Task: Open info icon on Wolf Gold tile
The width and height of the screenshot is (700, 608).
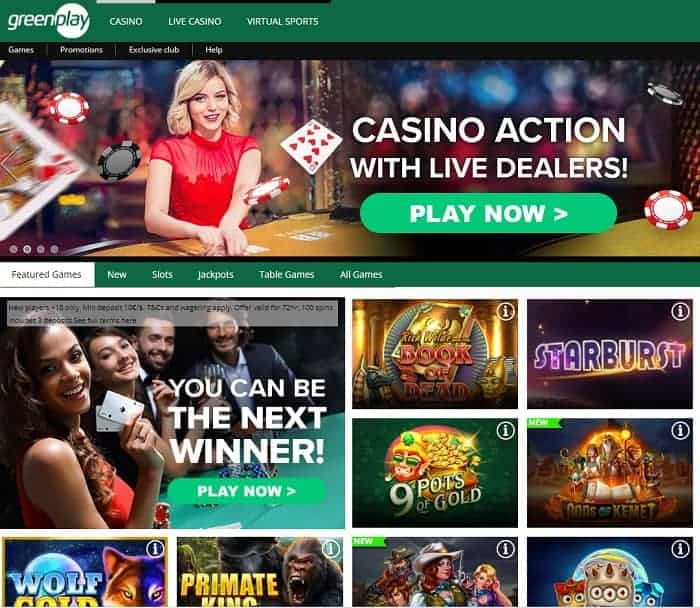Action: (x=155, y=549)
